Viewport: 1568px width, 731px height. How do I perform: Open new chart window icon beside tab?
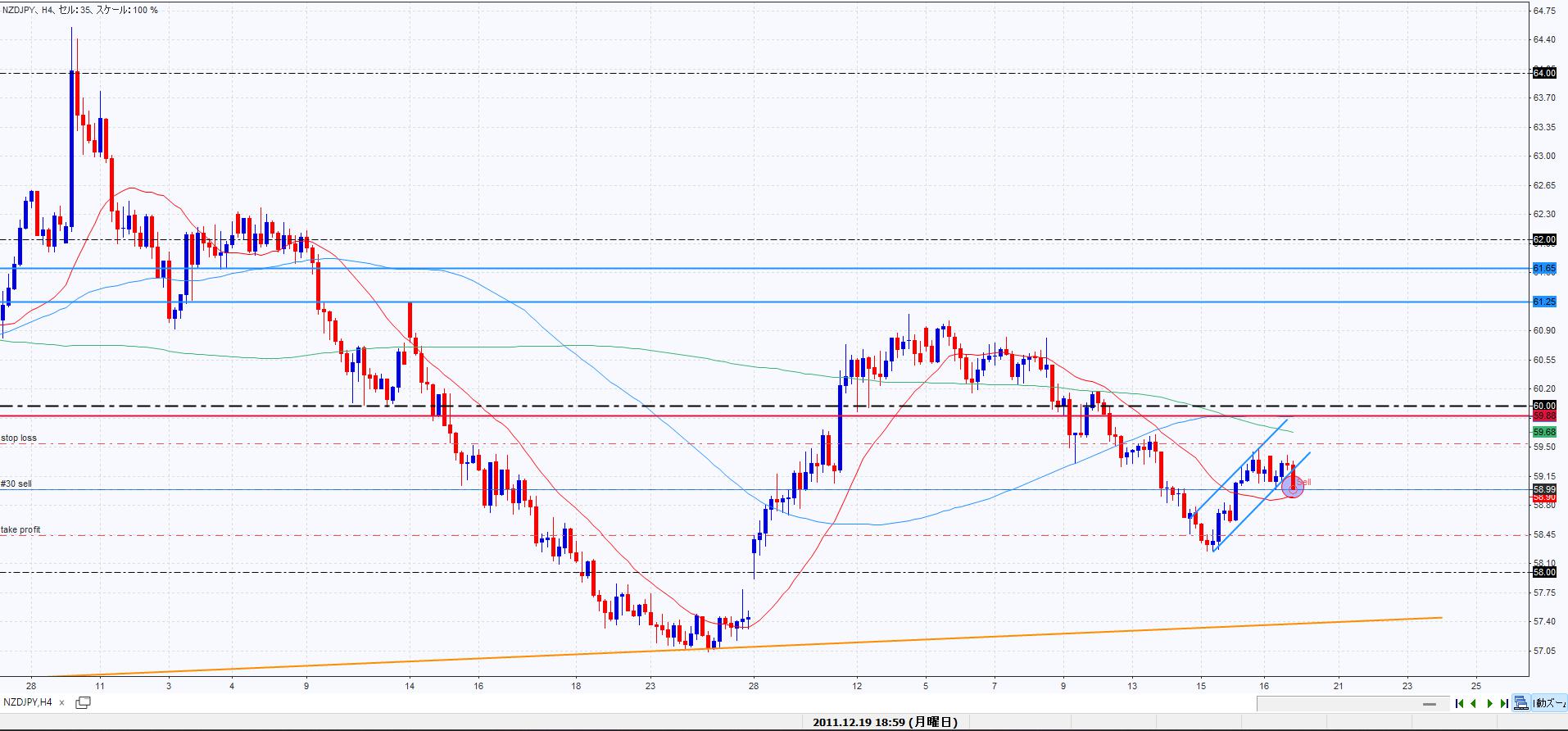click(83, 702)
